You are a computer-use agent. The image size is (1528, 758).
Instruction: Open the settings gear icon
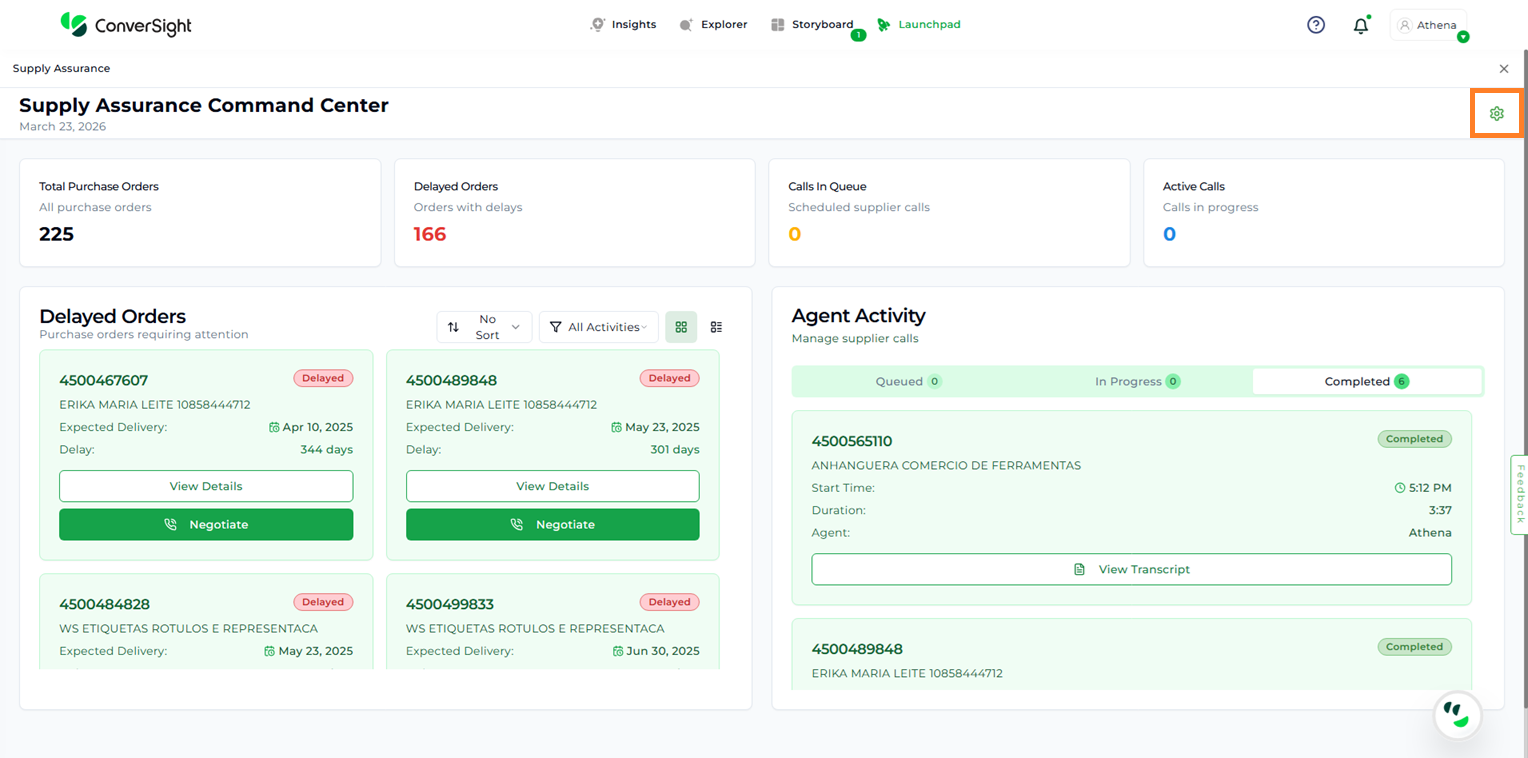pos(1496,114)
